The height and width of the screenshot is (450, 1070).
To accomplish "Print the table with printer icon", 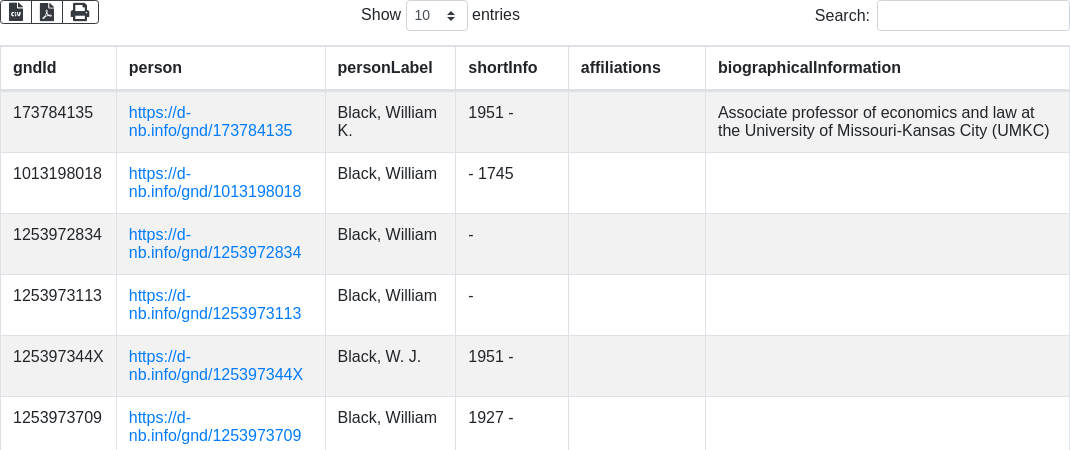I will click(80, 12).
